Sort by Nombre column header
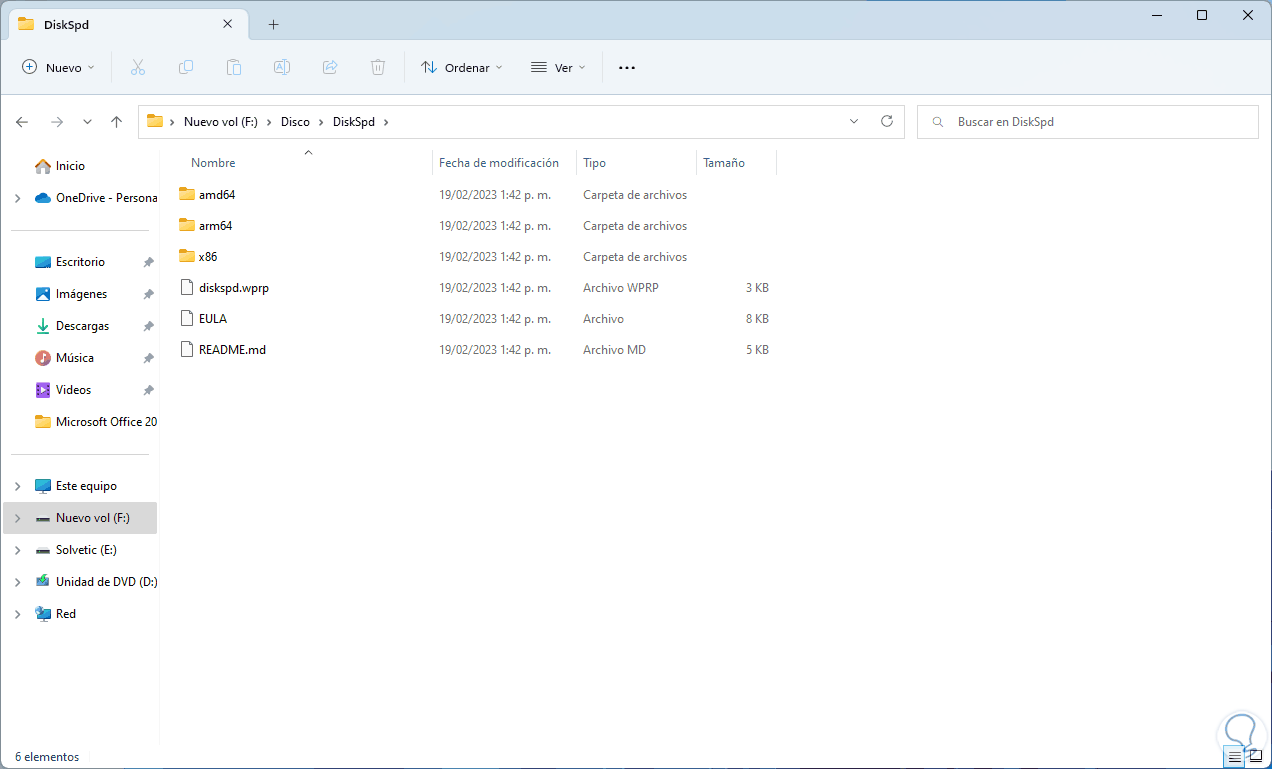Screen dimensions: 1272x769 [x=213, y=163]
